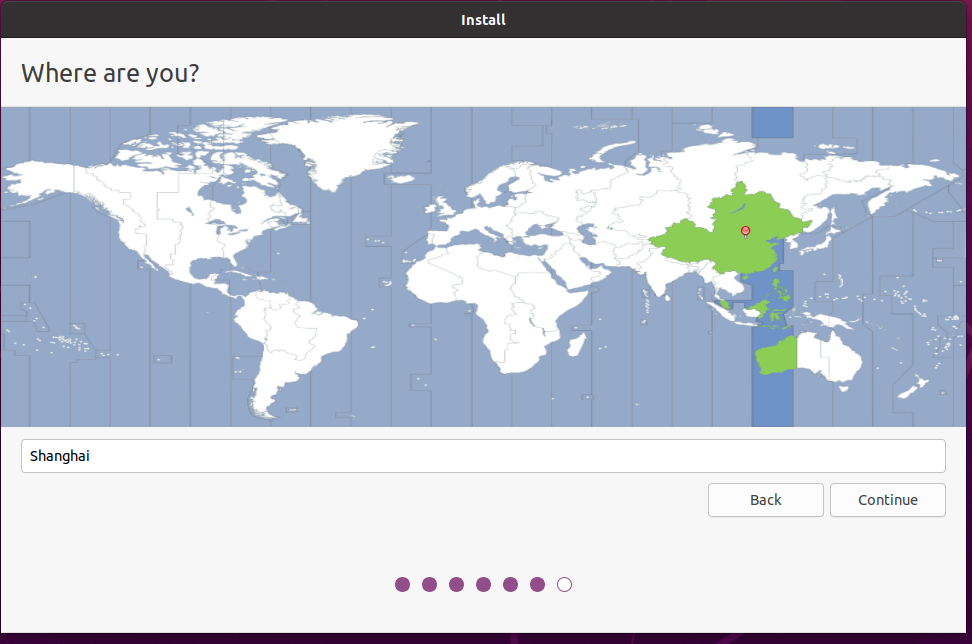Select Madagascar island on the map

pos(576,345)
